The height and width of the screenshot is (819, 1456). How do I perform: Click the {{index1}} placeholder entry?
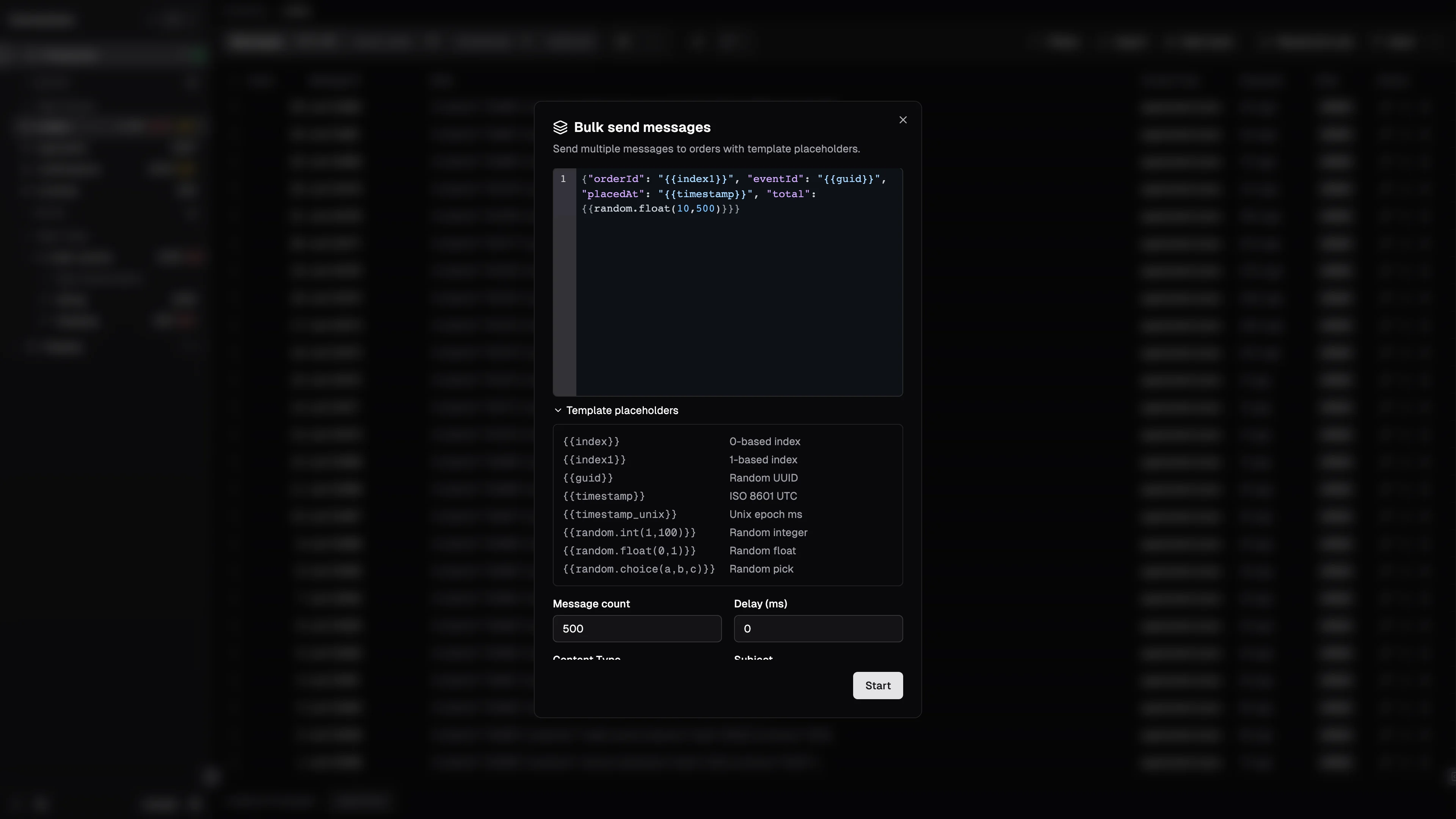(x=594, y=460)
